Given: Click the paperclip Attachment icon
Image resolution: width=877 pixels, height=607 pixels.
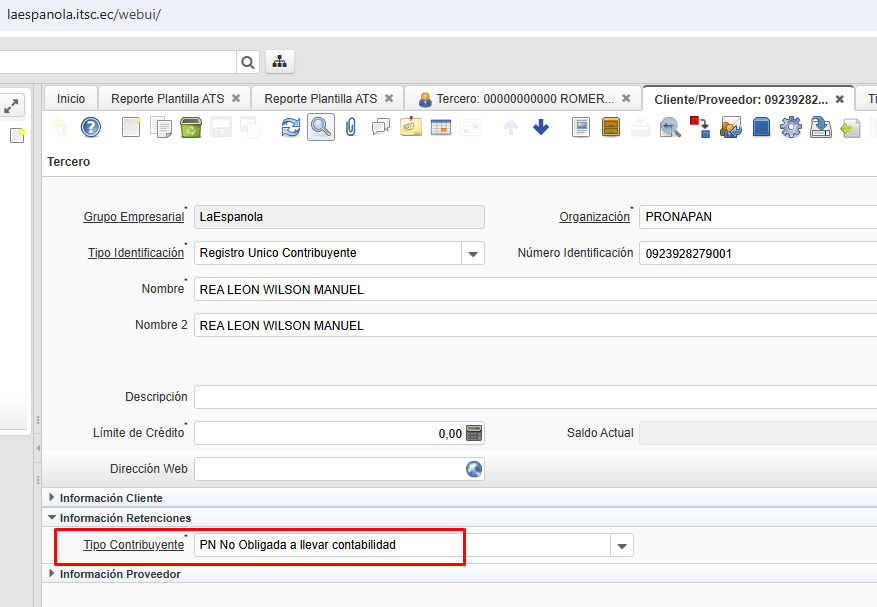Looking at the screenshot, I should point(350,127).
